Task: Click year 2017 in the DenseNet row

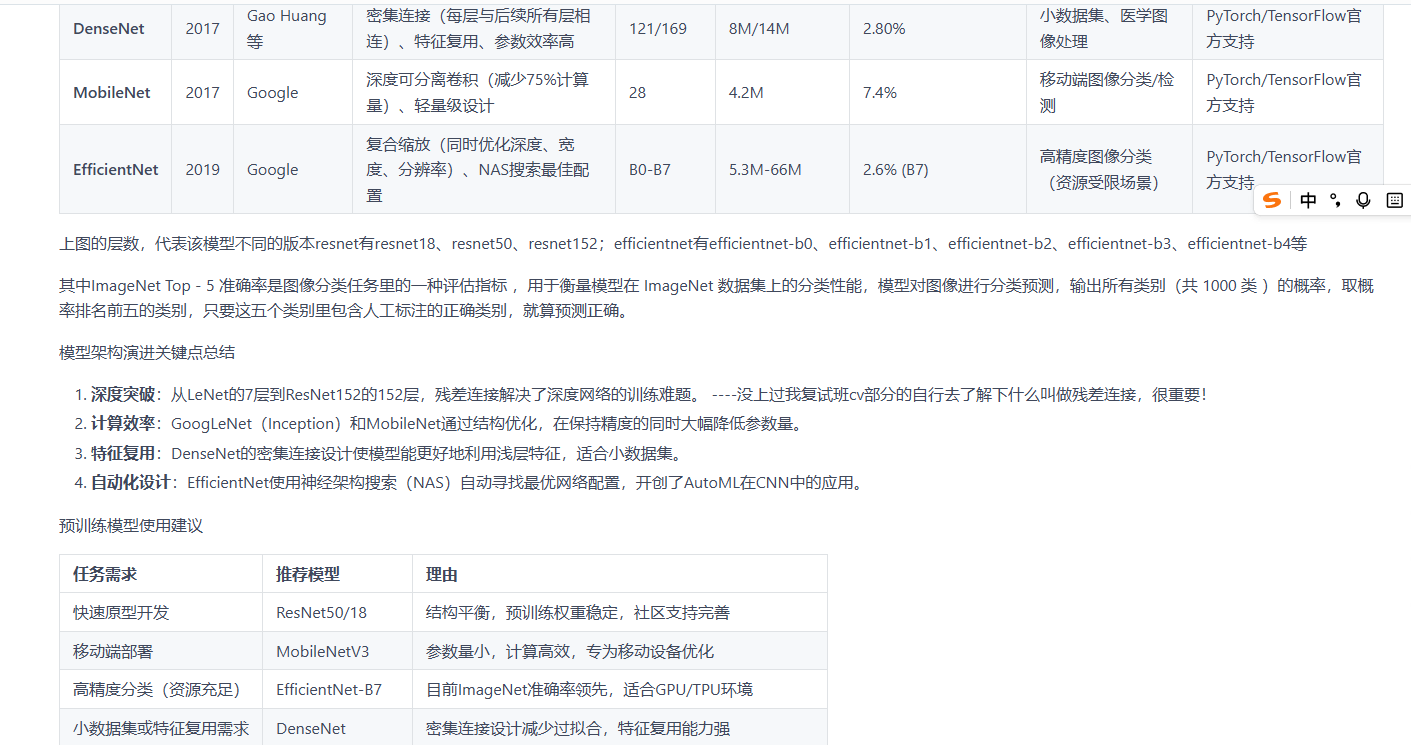Action: point(202,29)
